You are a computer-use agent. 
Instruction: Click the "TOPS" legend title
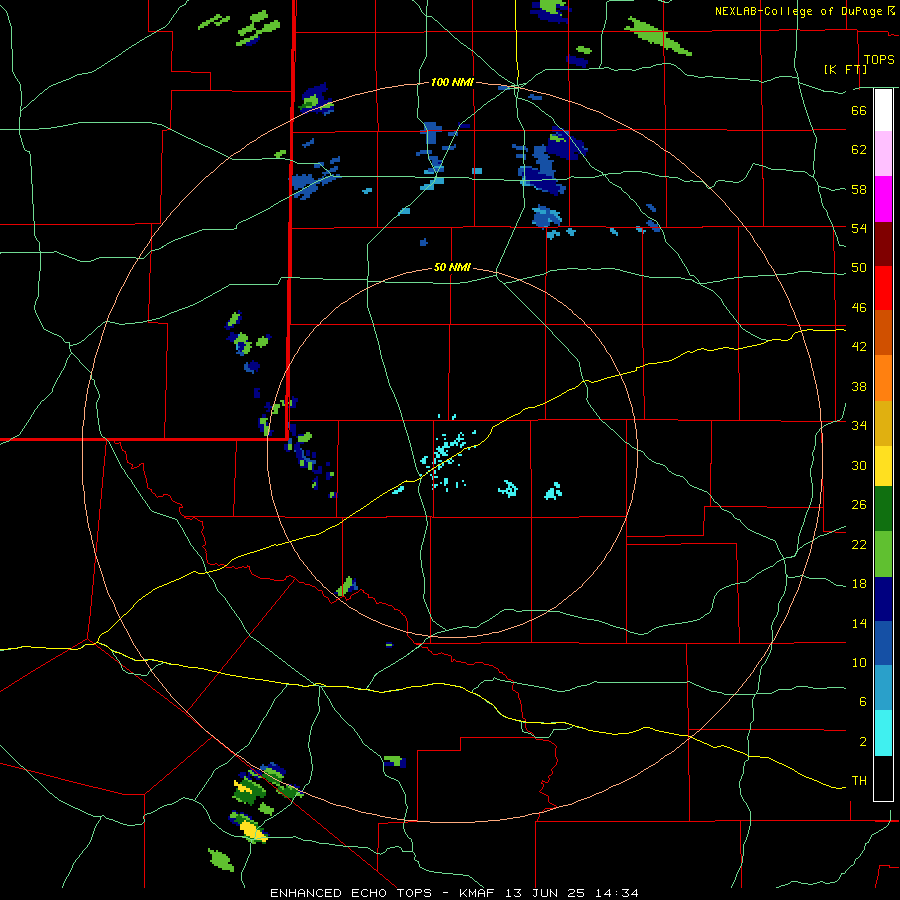pyautogui.click(x=879, y=60)
